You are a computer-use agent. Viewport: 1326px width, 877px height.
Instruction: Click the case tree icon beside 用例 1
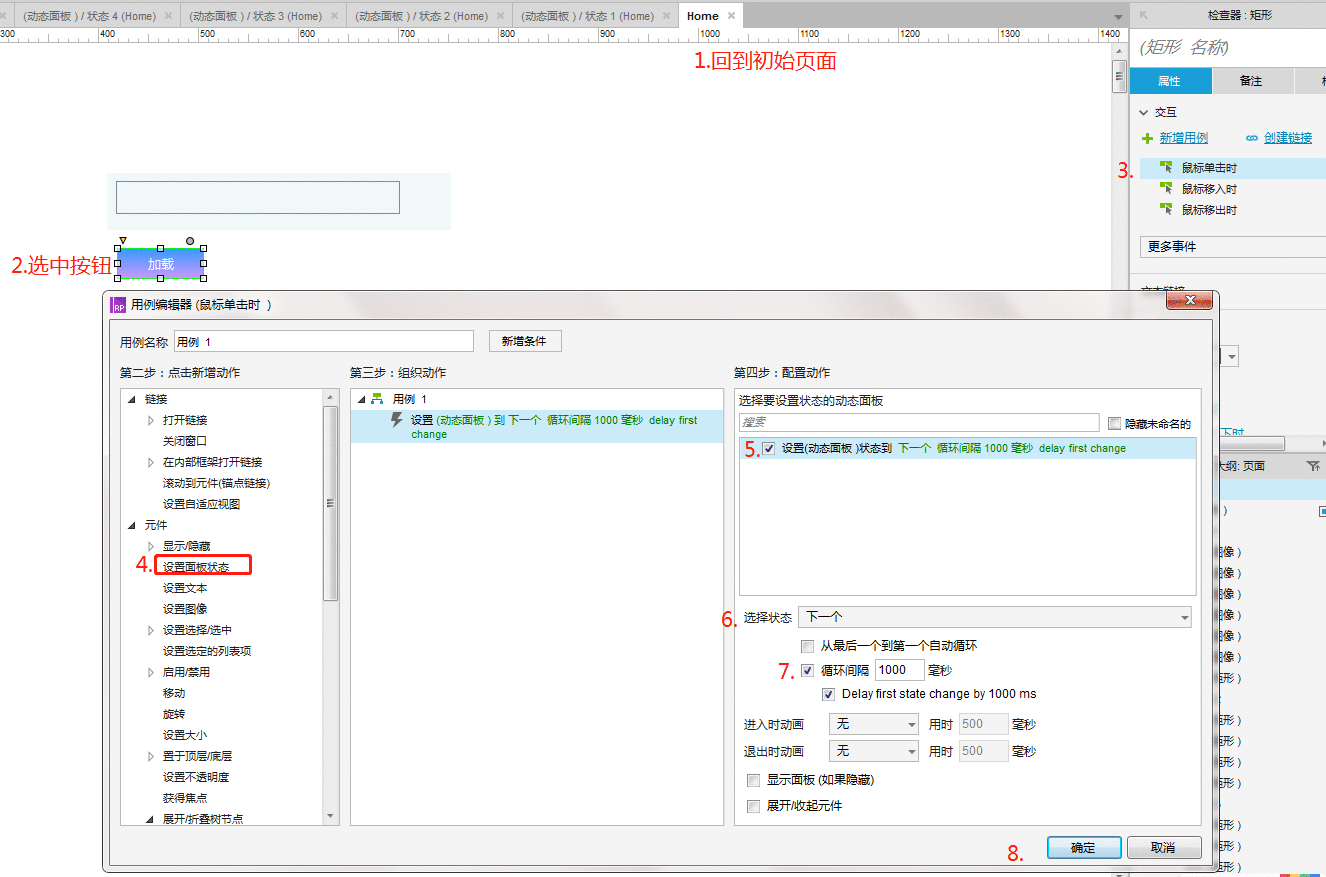[x=377, y=399]
